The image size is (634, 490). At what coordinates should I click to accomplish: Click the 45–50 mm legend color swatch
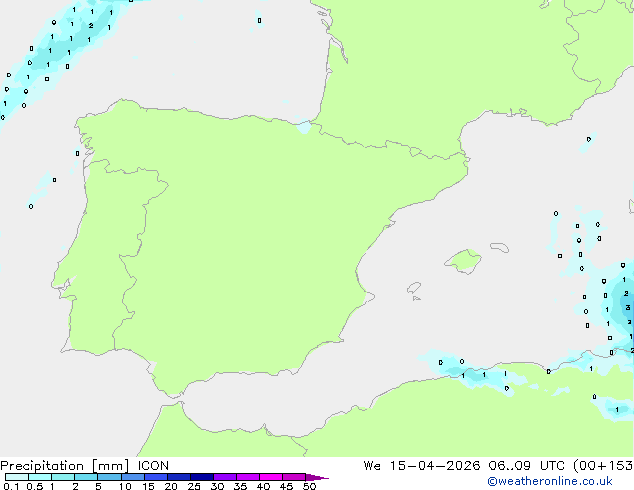(x=294, y=477)
